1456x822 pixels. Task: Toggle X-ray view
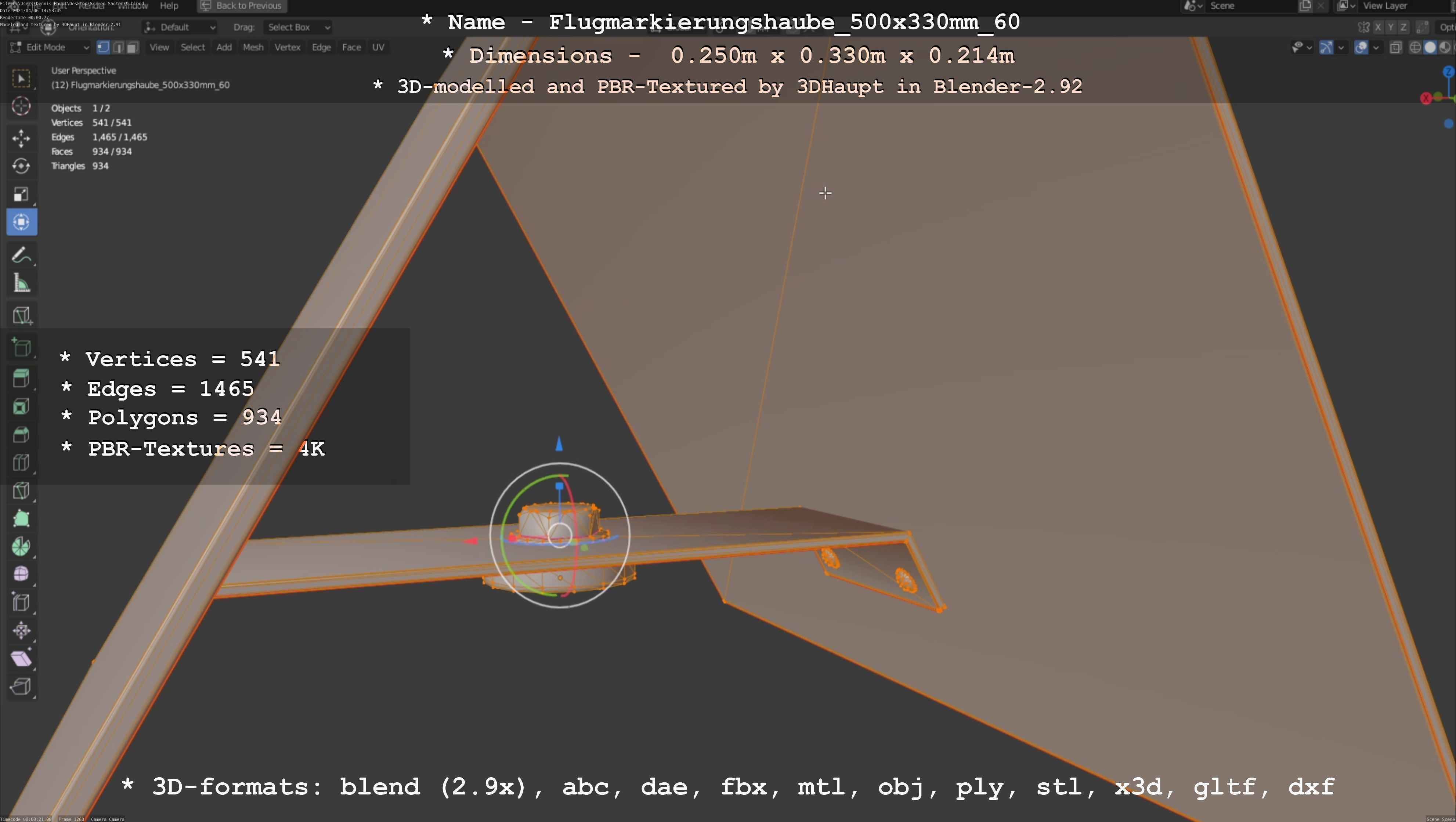tap(1395, 47)
